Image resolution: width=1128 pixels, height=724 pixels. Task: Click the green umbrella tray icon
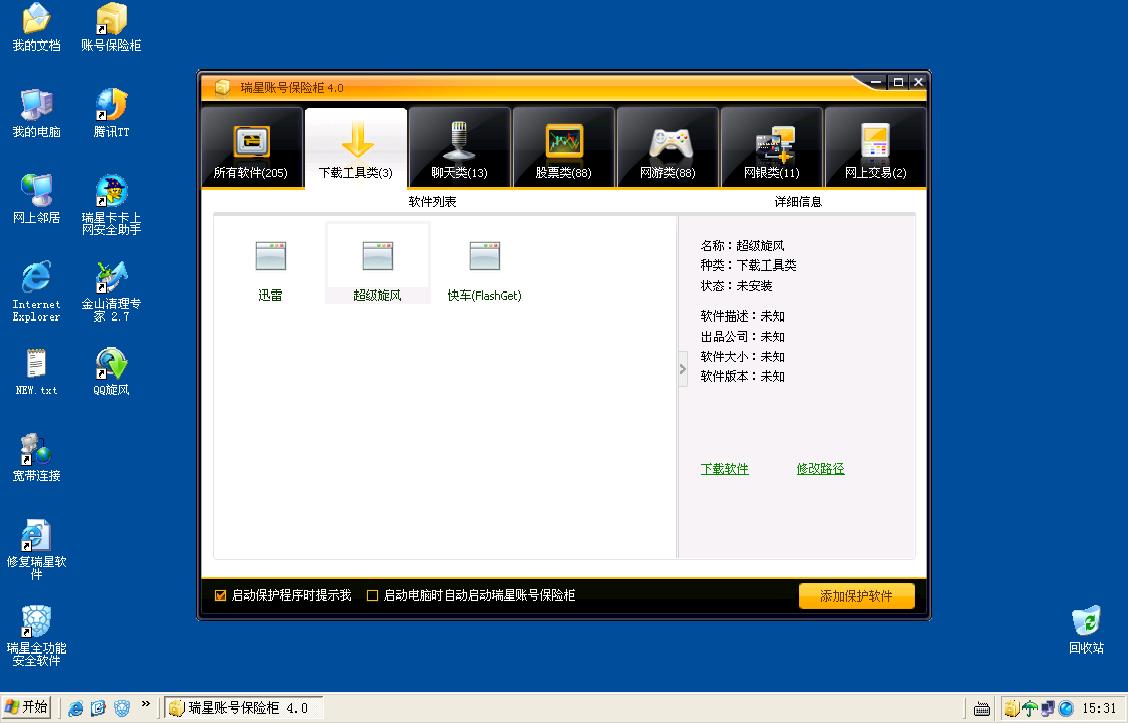[1030, 709]
